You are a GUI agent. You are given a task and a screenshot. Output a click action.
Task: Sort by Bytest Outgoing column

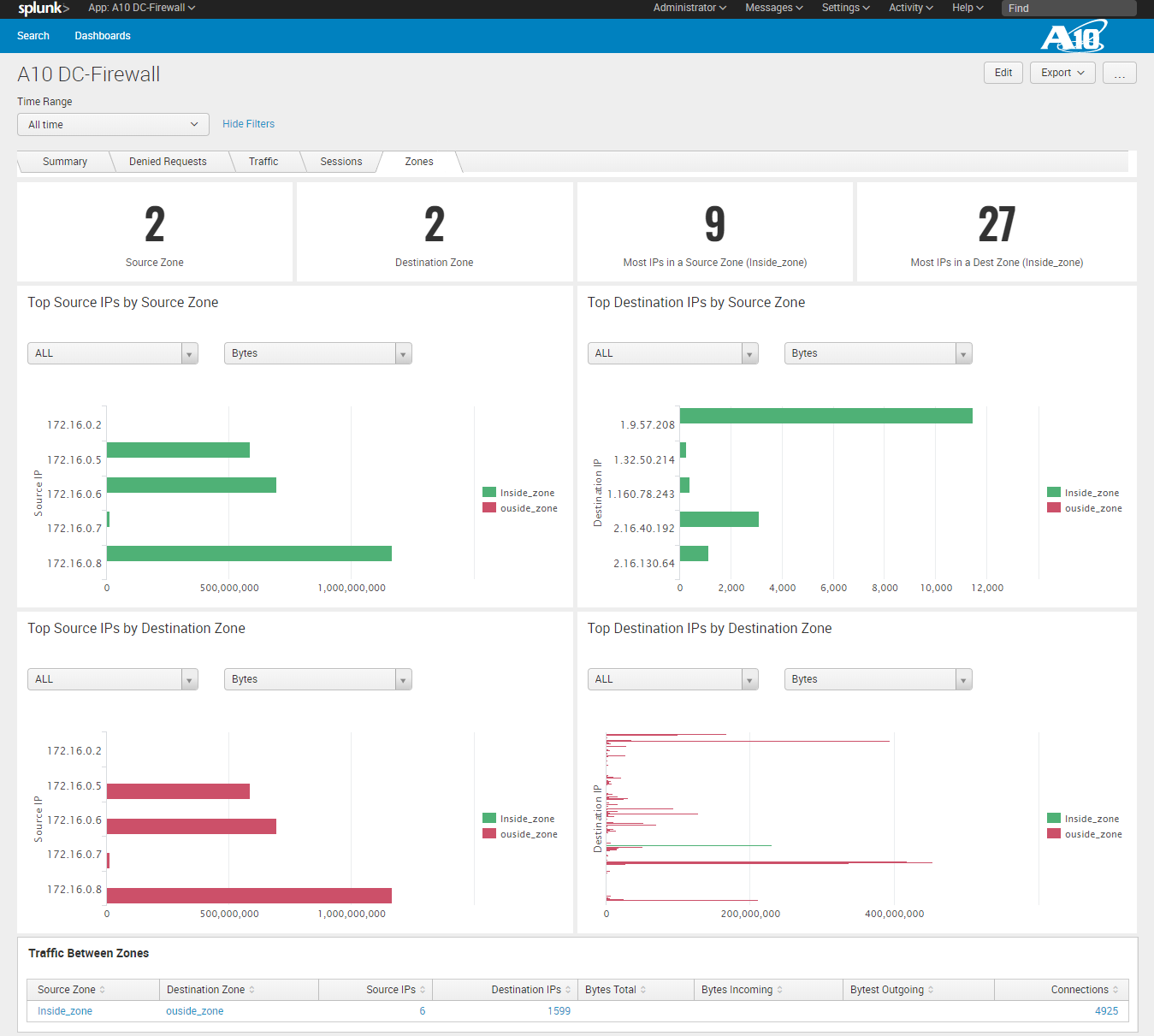click(892, 990)
